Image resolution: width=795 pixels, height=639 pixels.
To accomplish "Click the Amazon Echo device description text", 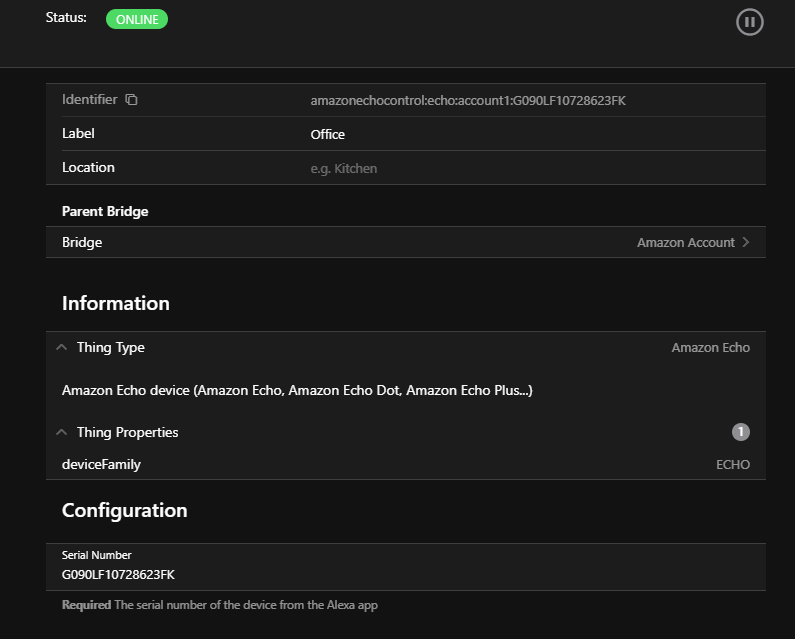I will pos(297,390).
